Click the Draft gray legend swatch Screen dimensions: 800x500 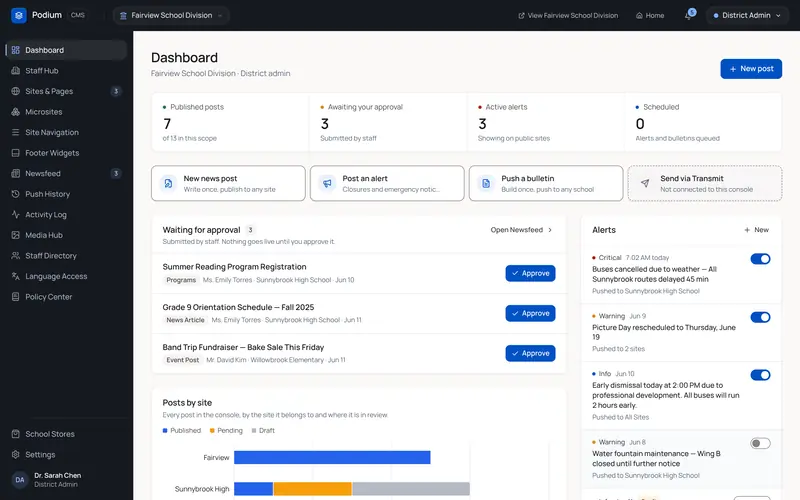pos(254,431)
